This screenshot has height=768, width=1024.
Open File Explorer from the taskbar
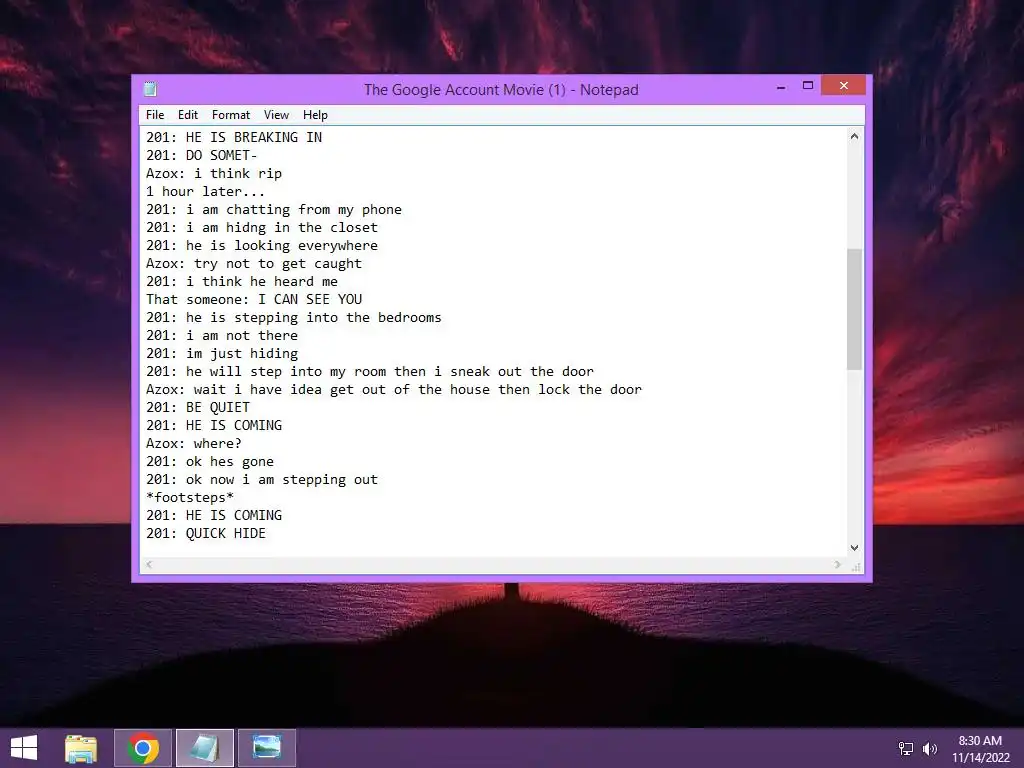81,748
